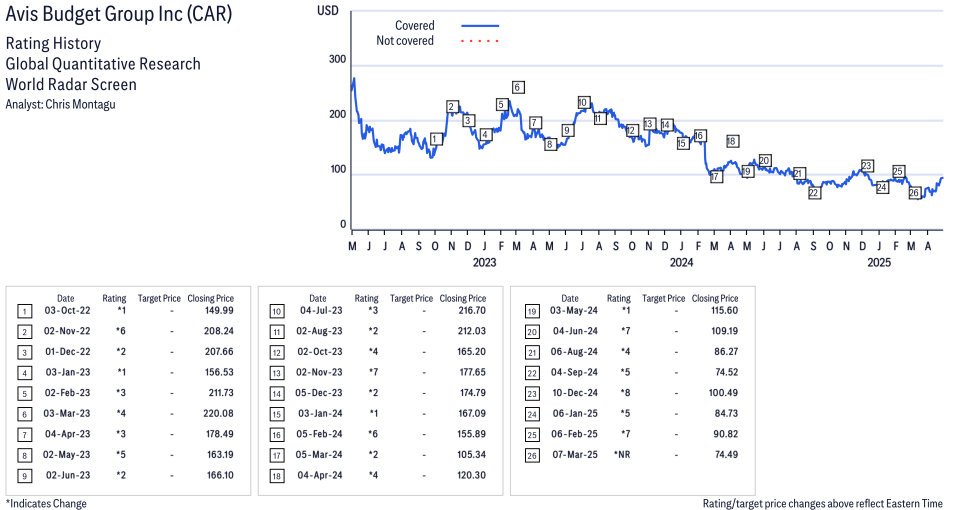Click the *6 rating in the 02-Nov-22 row

(x=121, y=331)
